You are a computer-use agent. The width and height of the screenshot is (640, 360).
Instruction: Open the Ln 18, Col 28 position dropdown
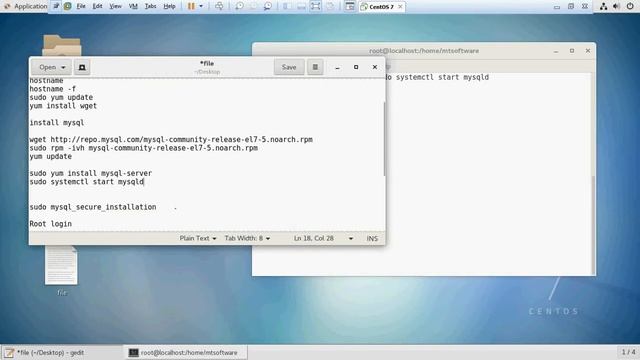tap(323, 238)
